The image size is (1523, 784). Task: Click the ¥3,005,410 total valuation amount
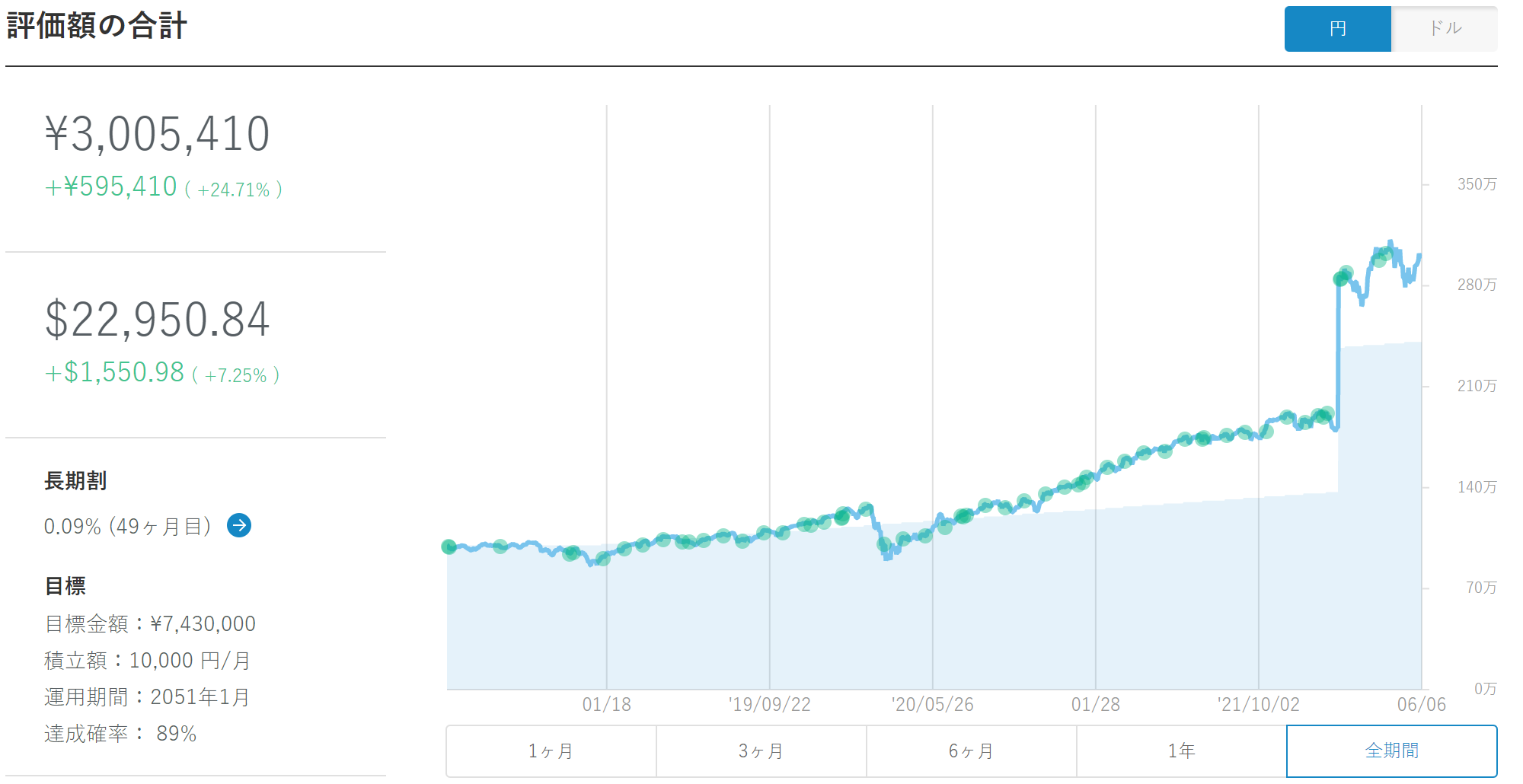point(158,134)
